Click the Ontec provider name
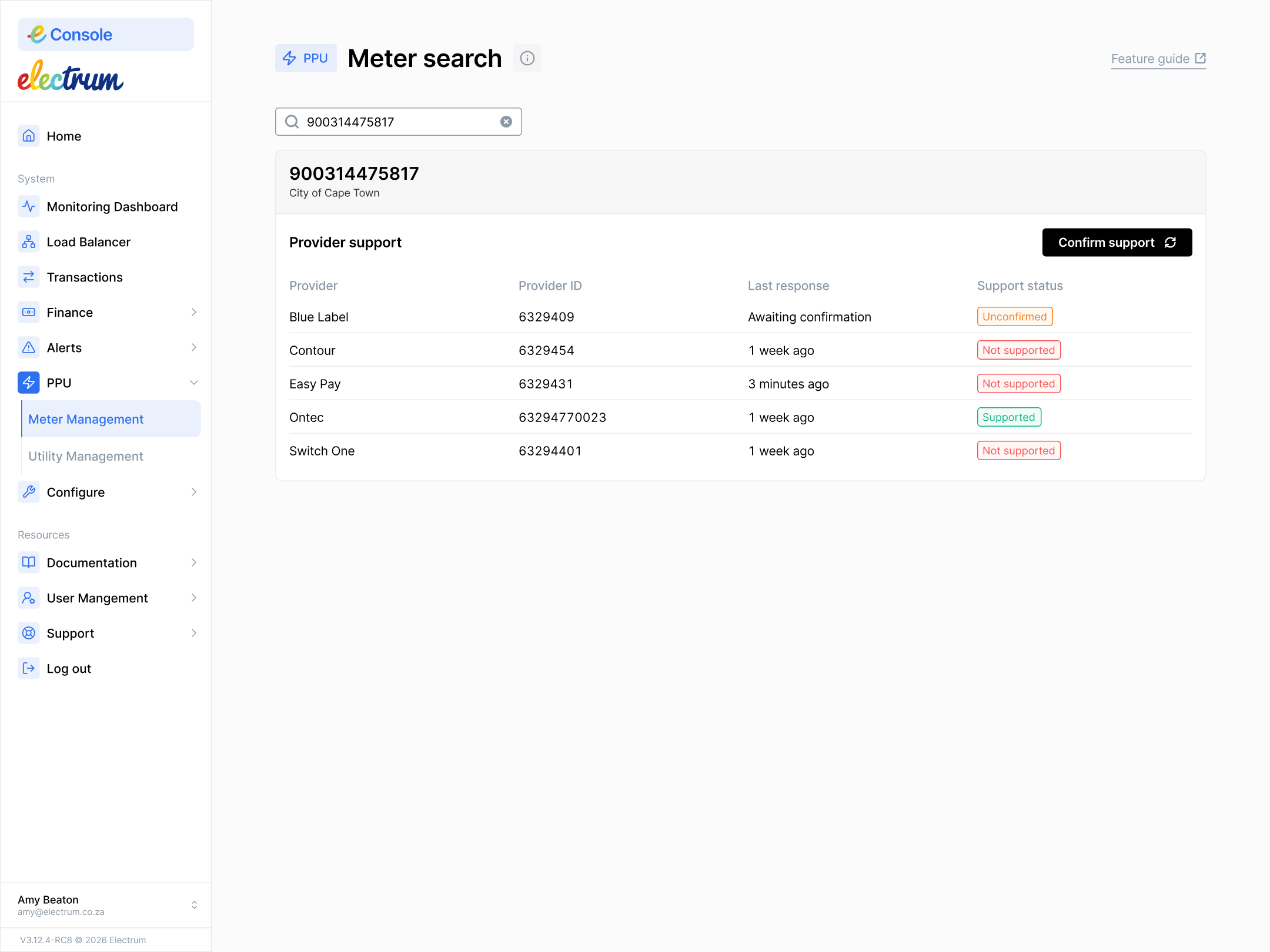 [x=306, y=417]
